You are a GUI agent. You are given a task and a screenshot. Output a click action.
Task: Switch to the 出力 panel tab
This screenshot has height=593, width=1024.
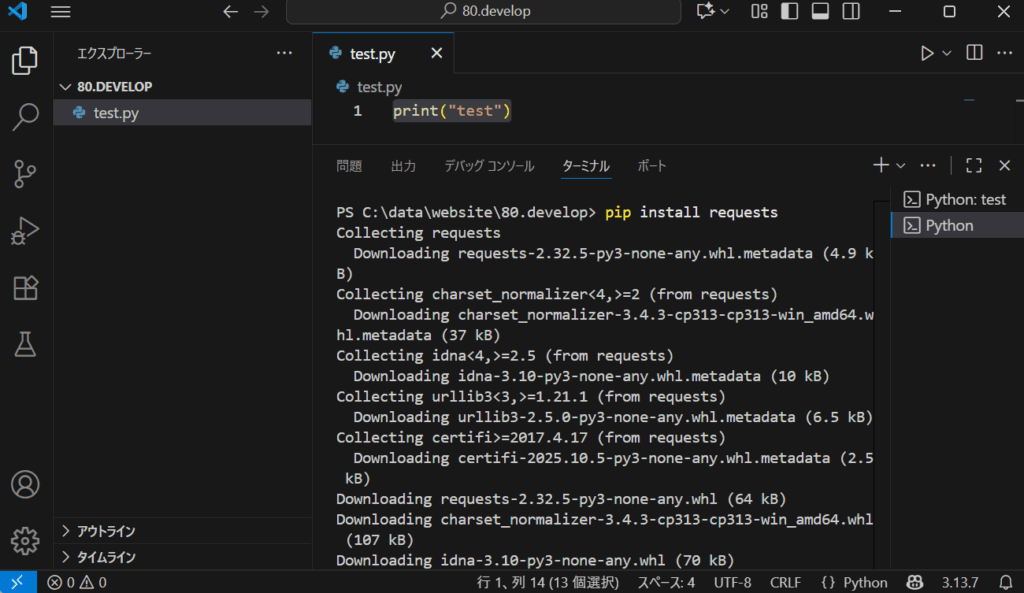point(403,166)
